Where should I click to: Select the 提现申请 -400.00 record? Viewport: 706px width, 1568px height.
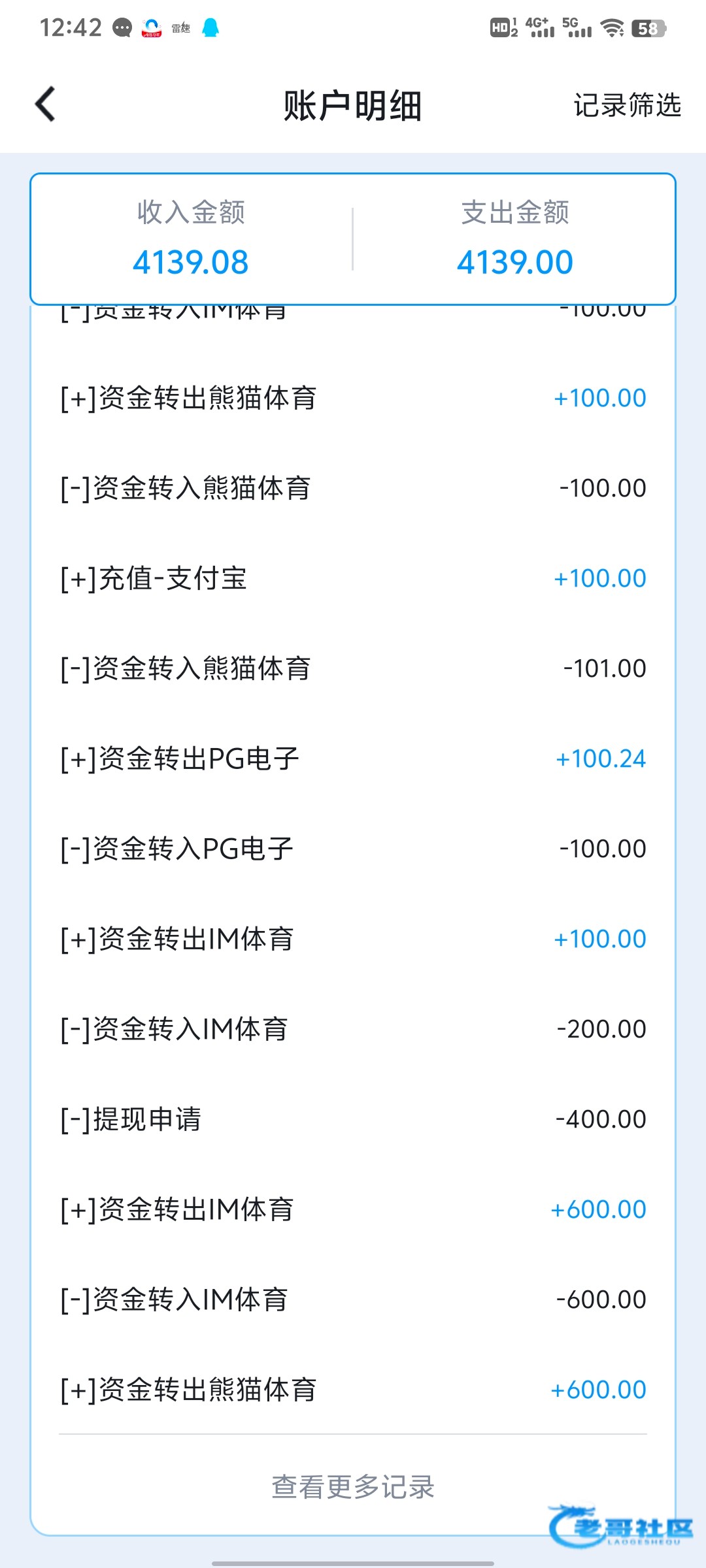353,1119
